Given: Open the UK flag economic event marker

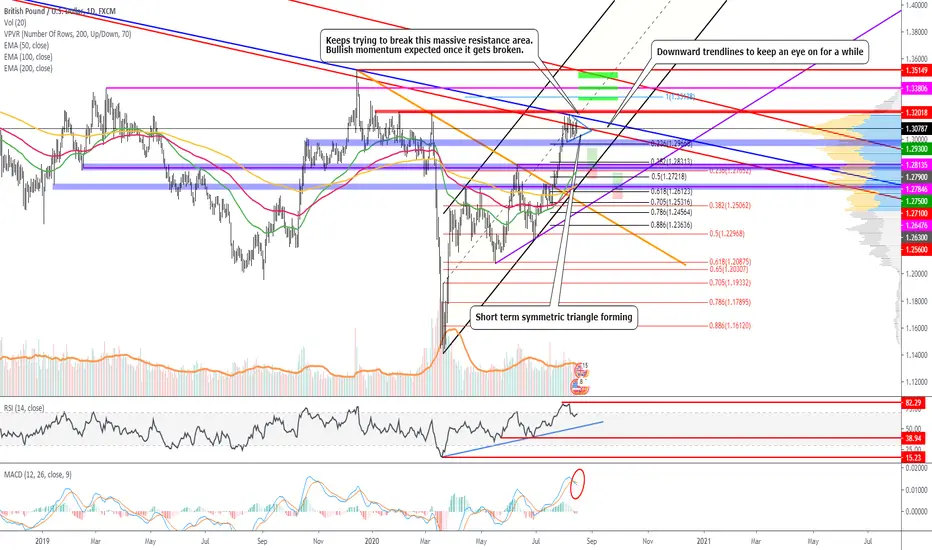Looking at the screenshot, I should click(580, 370).
